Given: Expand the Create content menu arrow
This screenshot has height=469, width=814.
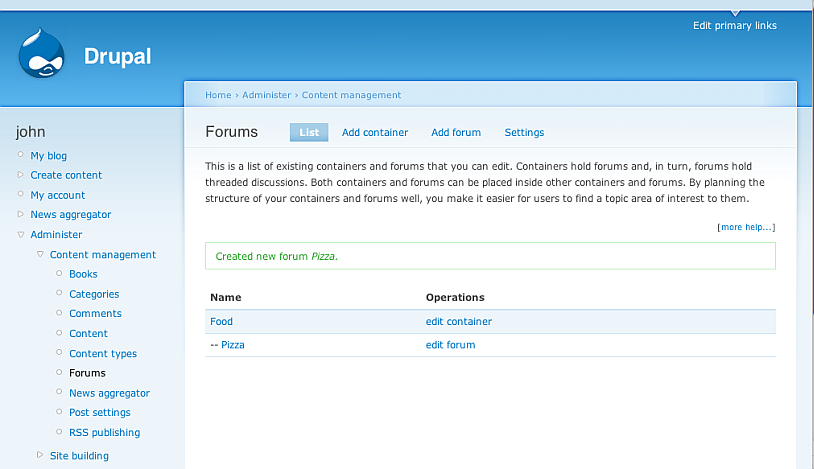Looking at the screenshot, I should 20,175.
